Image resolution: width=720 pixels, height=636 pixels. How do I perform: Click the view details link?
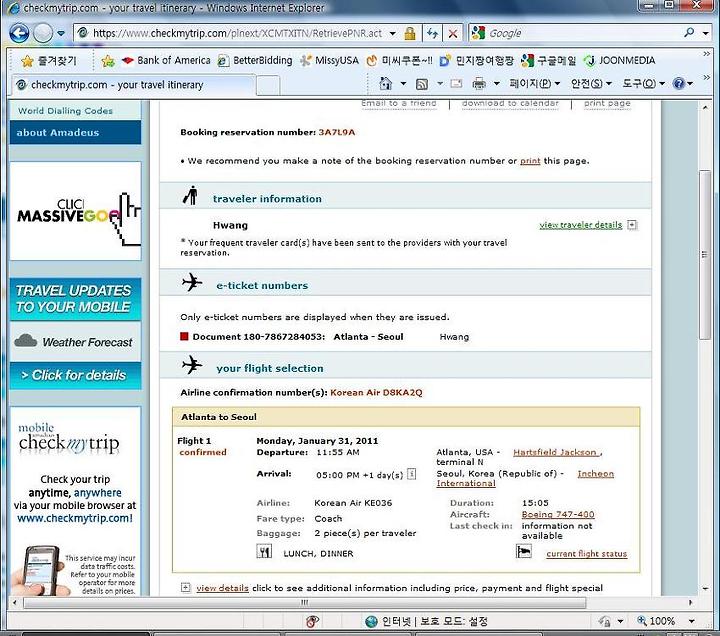point(222,588)
